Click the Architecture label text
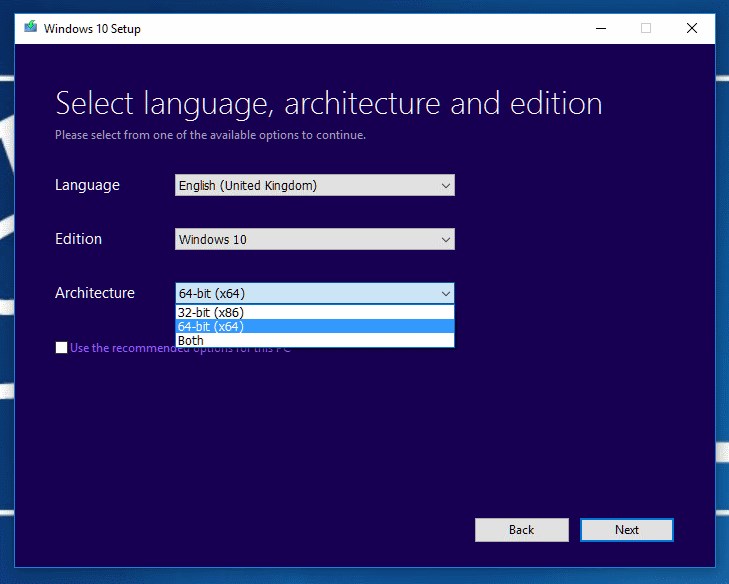This screenshot has width=729, height=584. [95, 292]
